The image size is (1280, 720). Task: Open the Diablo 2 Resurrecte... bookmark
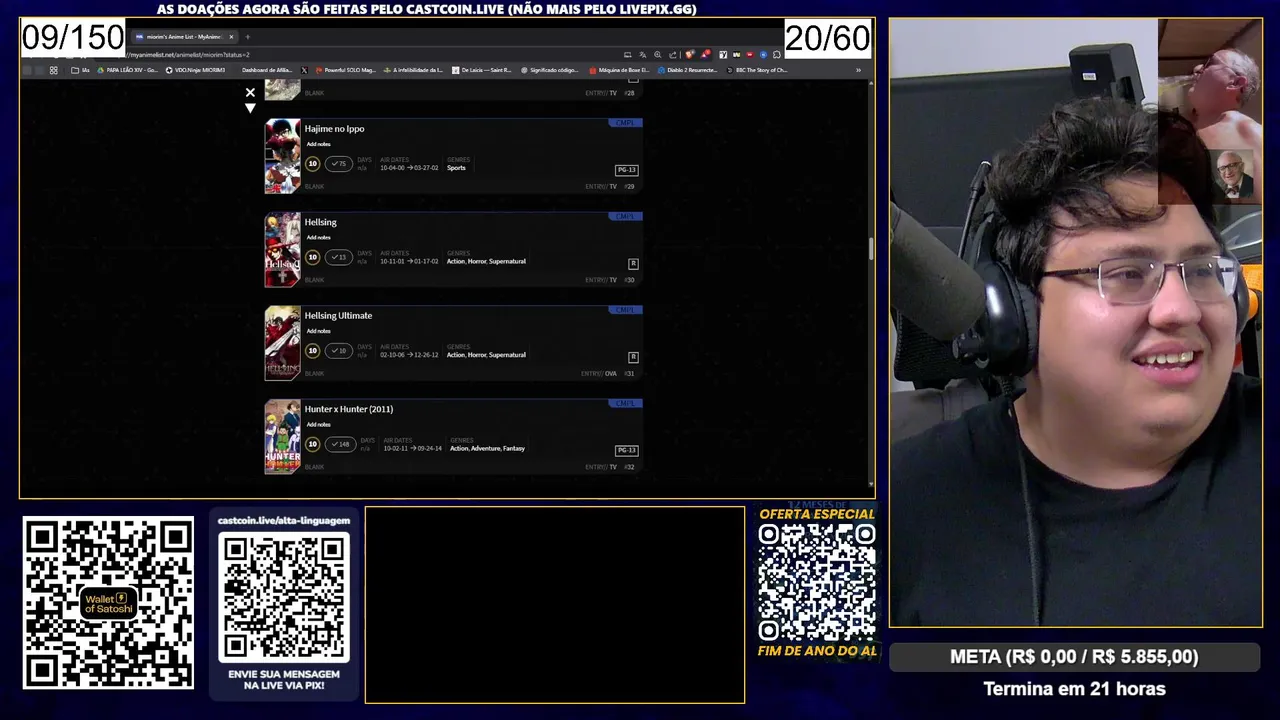(x=687, y=70)
